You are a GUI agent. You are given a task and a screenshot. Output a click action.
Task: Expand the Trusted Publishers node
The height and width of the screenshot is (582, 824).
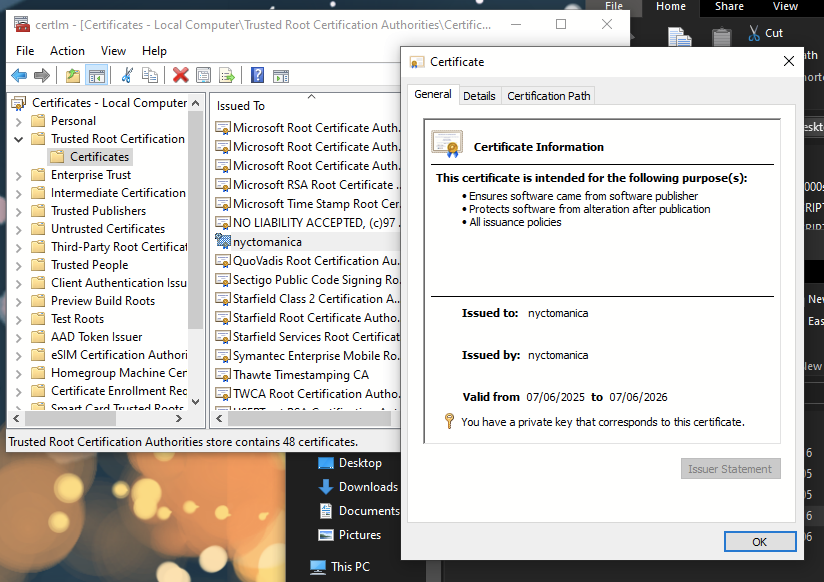(19, 211)
